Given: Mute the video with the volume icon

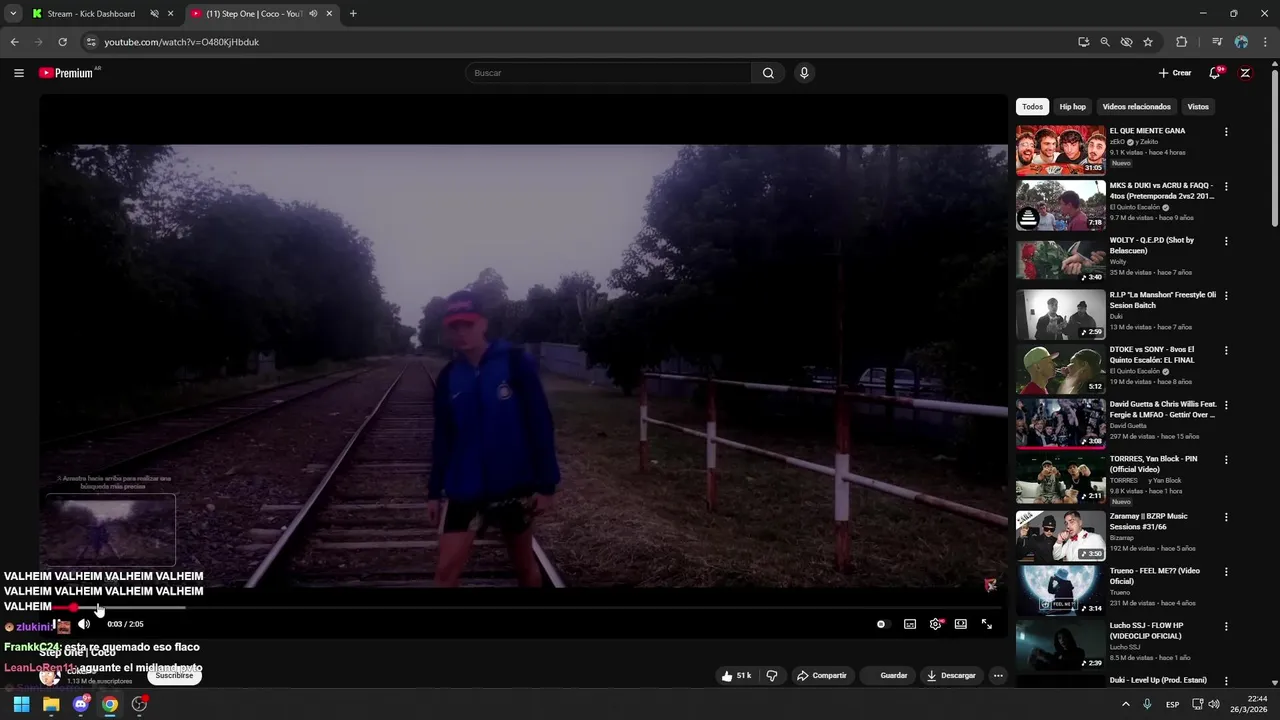Looking at the screenshot, I should 84,624.
